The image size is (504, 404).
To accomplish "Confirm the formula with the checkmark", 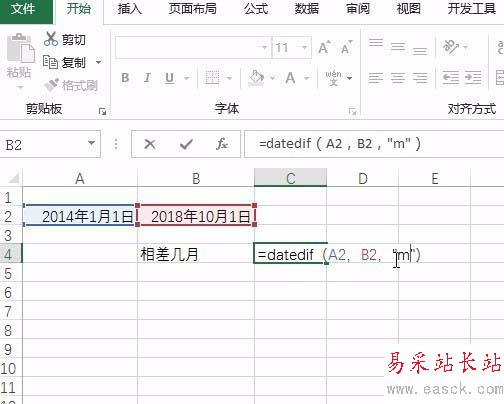I will [186, 144].
